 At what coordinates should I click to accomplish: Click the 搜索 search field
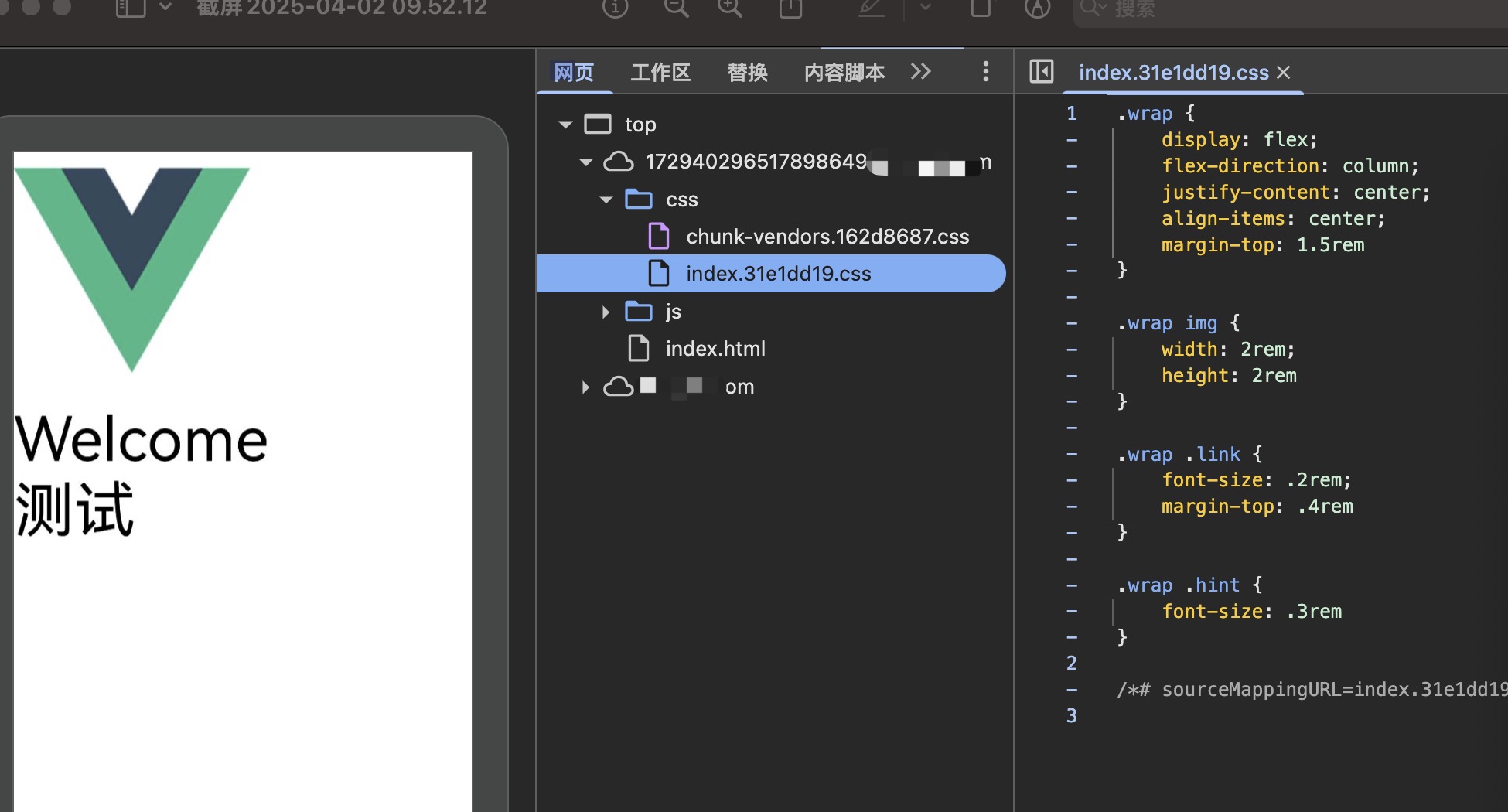(1290, 9)
